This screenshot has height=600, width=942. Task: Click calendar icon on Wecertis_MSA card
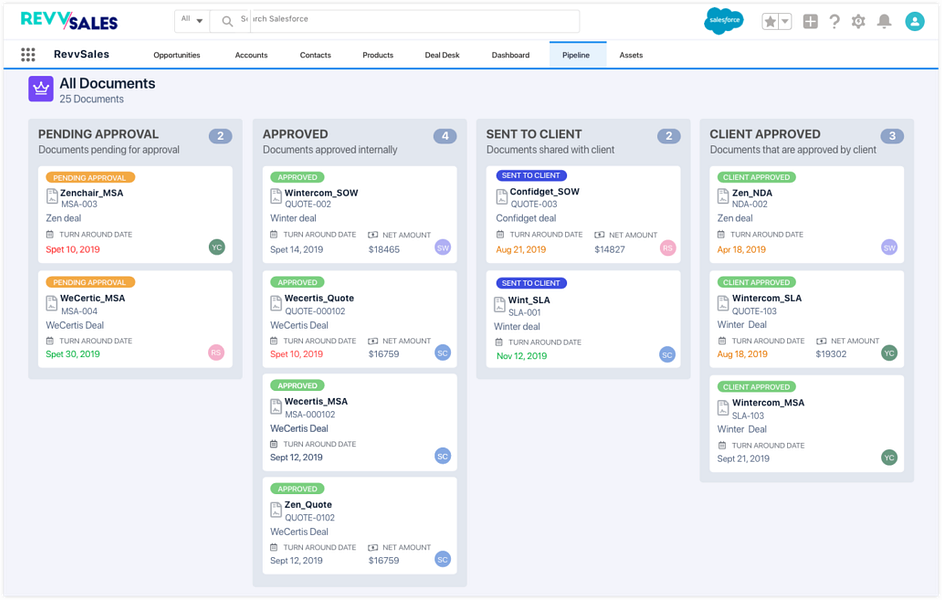[274, 444]
